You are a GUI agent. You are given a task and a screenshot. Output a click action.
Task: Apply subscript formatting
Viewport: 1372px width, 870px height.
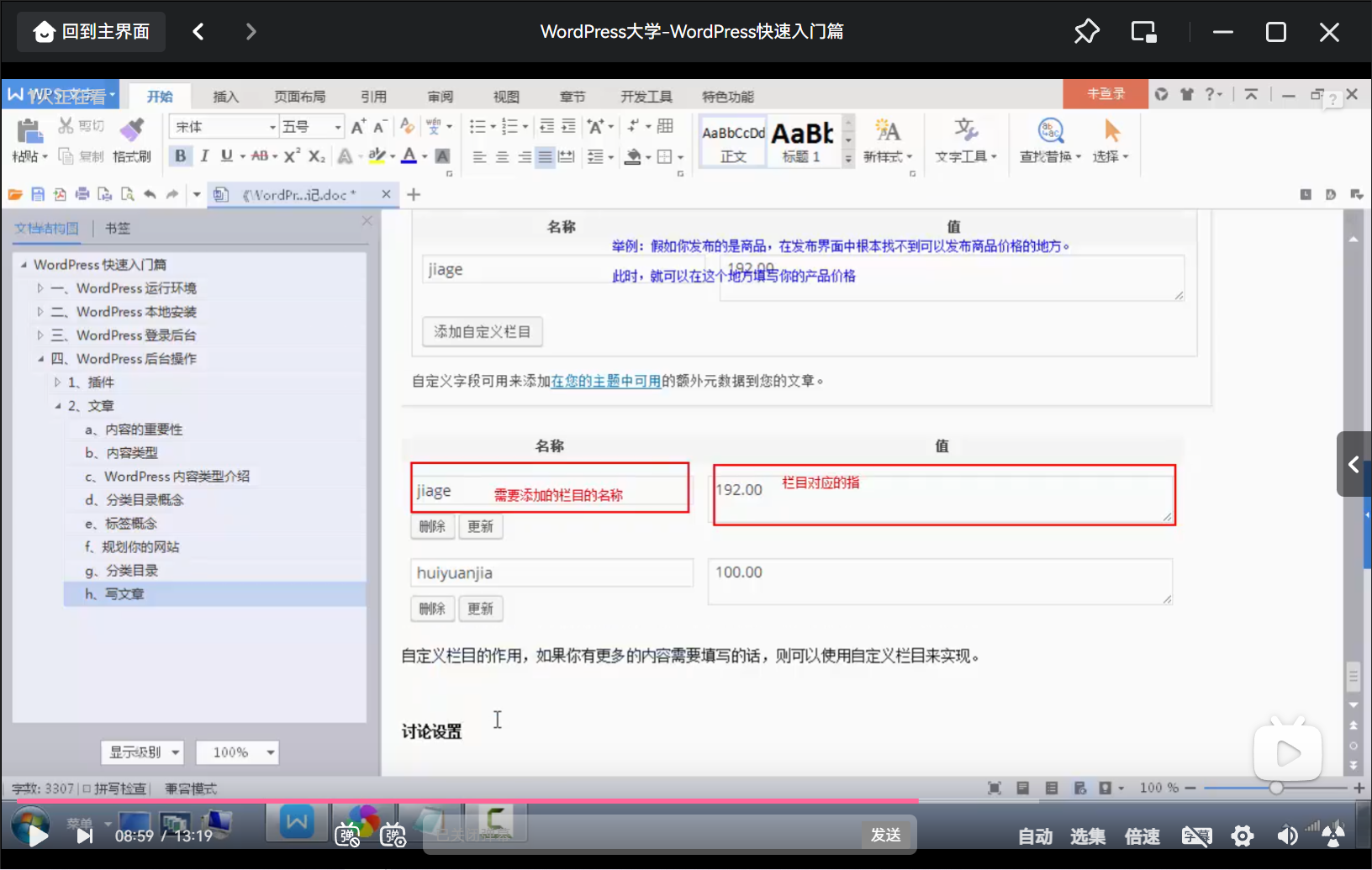point(316,156)
